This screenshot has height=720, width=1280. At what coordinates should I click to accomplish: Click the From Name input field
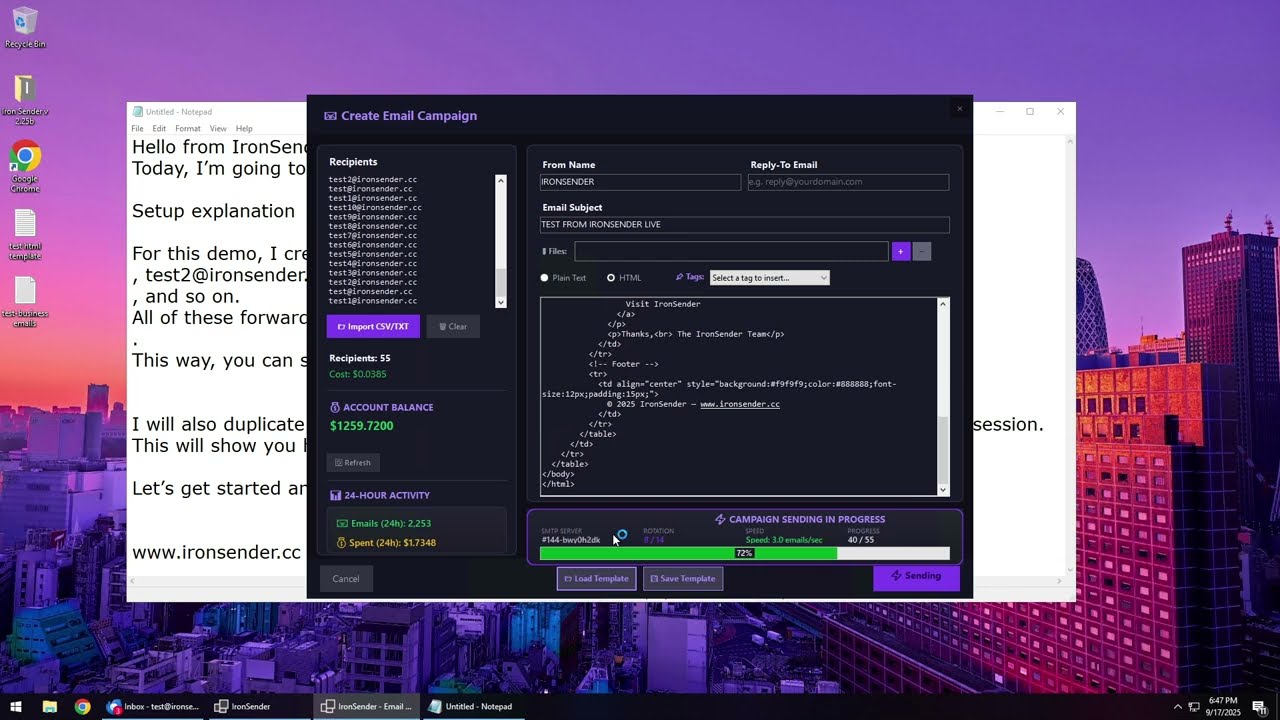coord(640,182)
